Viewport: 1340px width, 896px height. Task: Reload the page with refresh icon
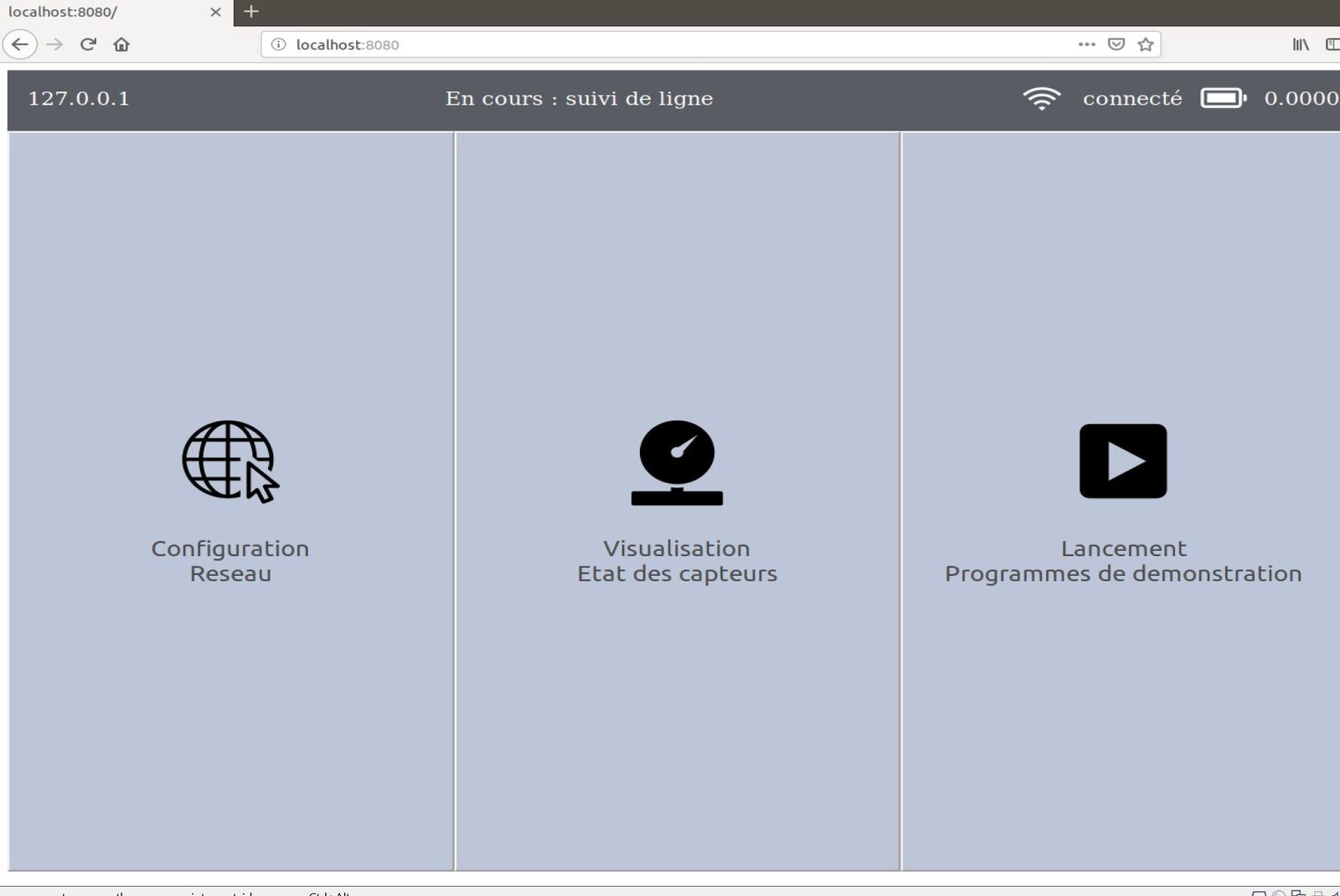click(x=88, y=44)
